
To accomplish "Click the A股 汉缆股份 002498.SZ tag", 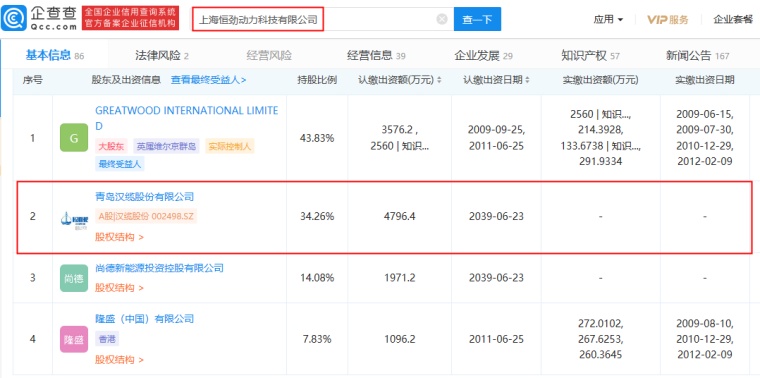I will [x=146, y=217].
